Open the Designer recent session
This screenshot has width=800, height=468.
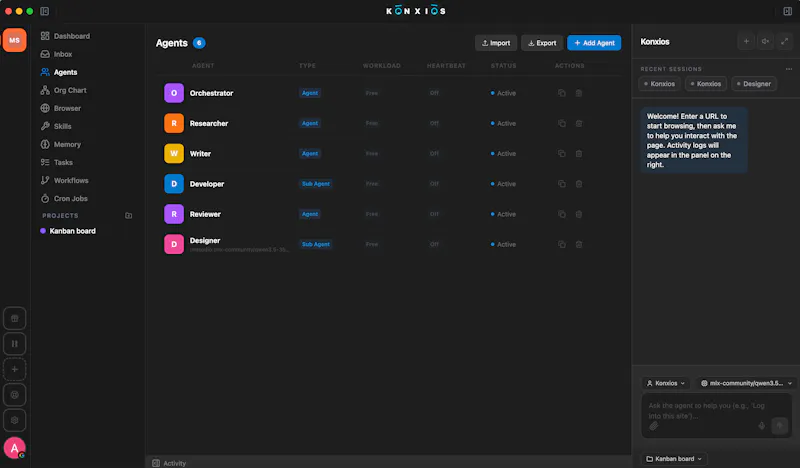[x=754, y=84]
